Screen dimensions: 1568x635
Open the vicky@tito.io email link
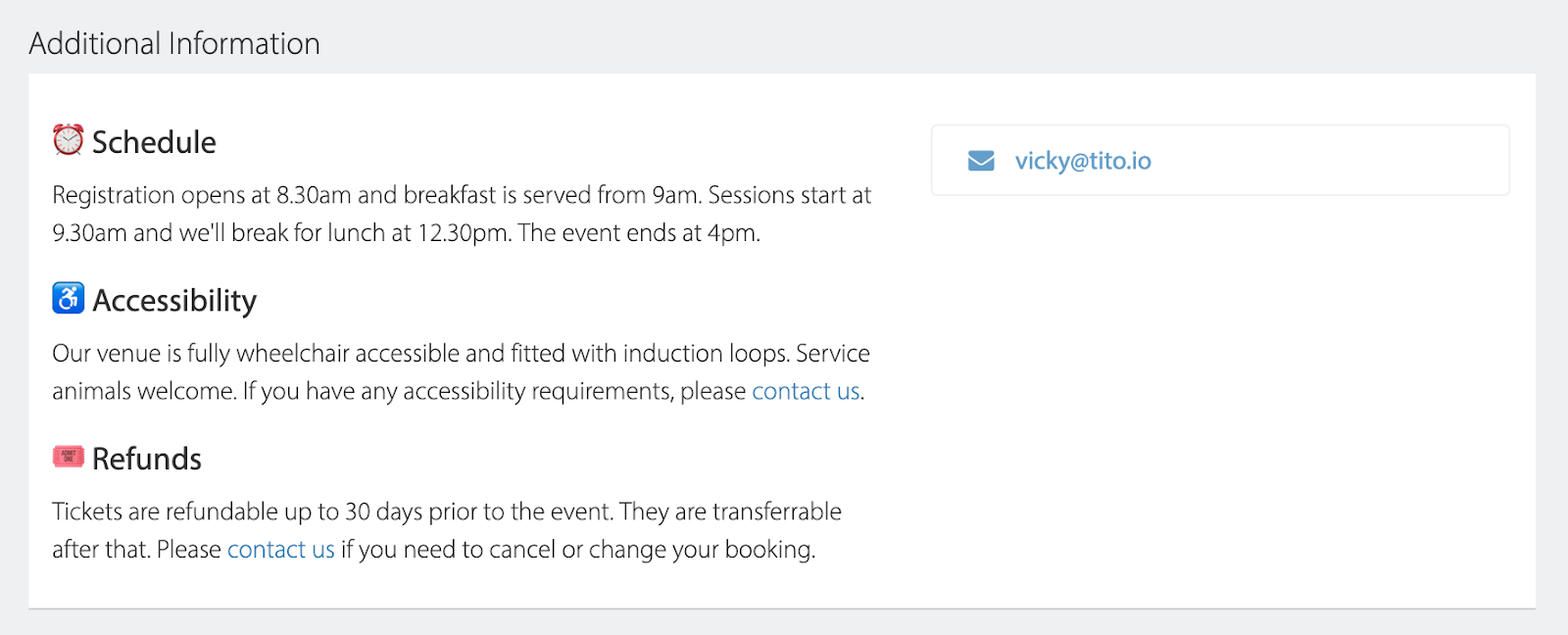(x=1083, y=161)
